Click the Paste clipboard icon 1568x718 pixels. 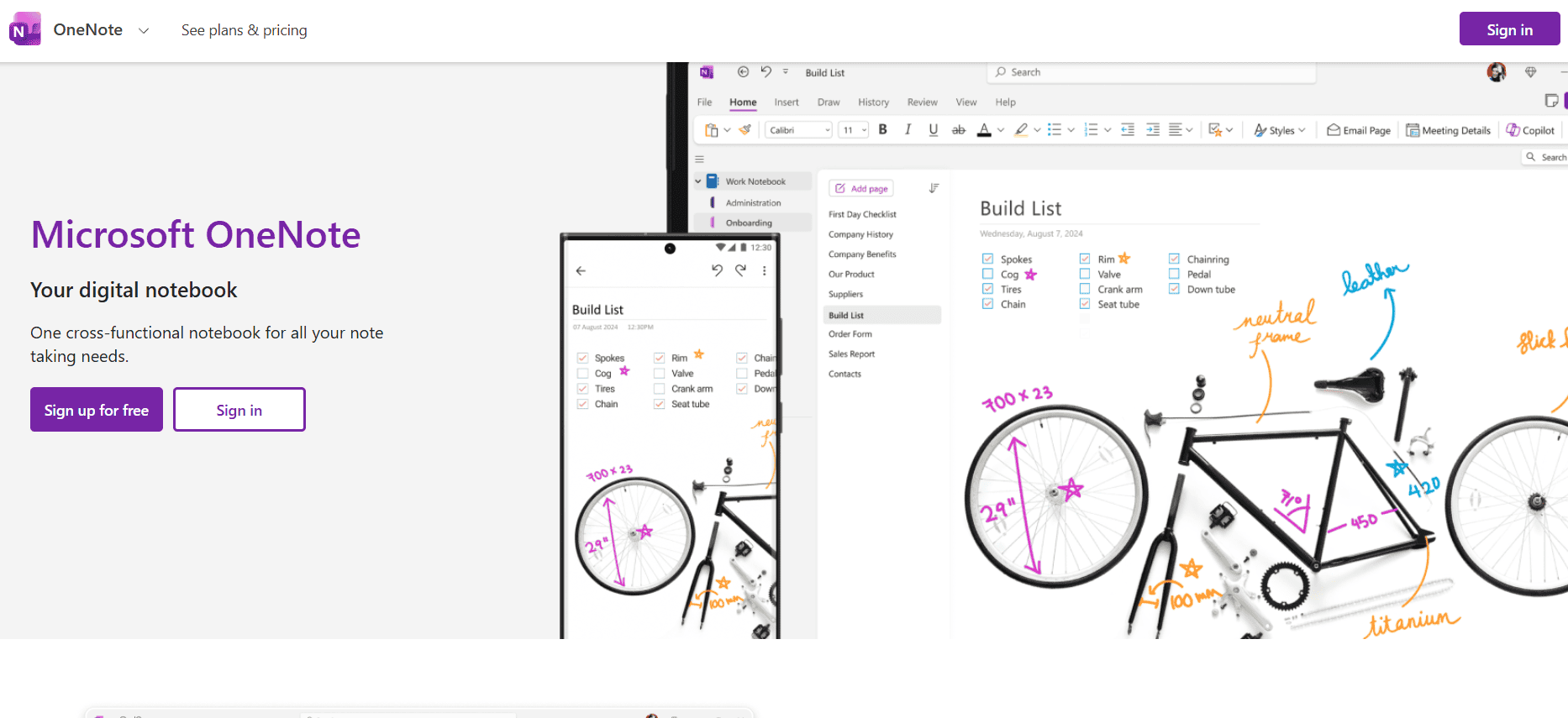pos(712,130)
